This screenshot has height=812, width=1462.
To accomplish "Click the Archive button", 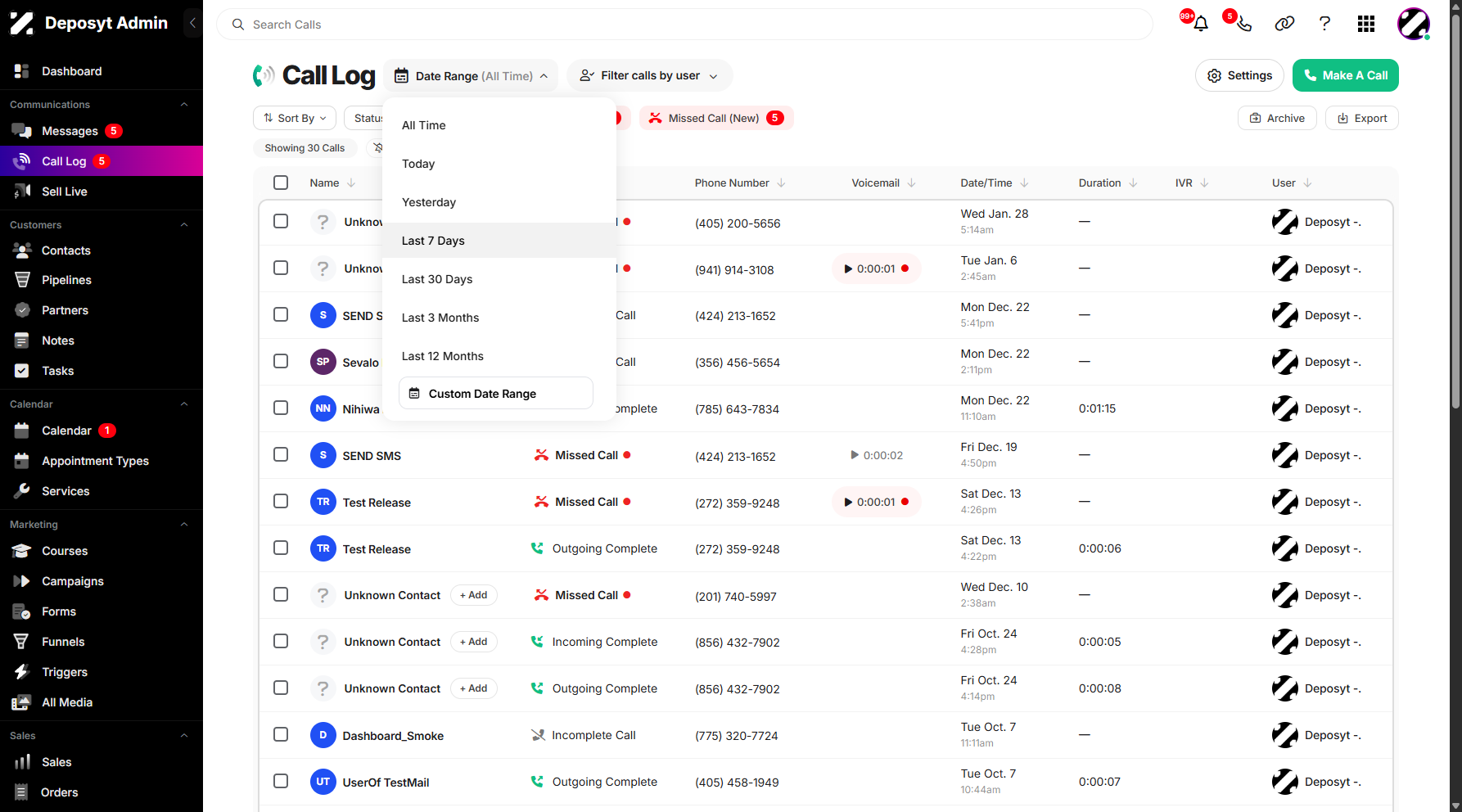I will (1277, 118).
